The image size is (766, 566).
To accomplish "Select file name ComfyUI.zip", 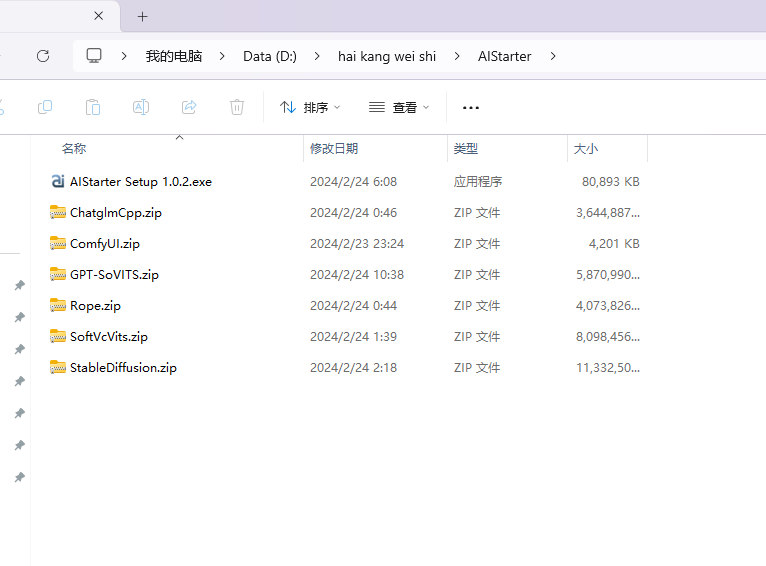I will pos(105,244).
